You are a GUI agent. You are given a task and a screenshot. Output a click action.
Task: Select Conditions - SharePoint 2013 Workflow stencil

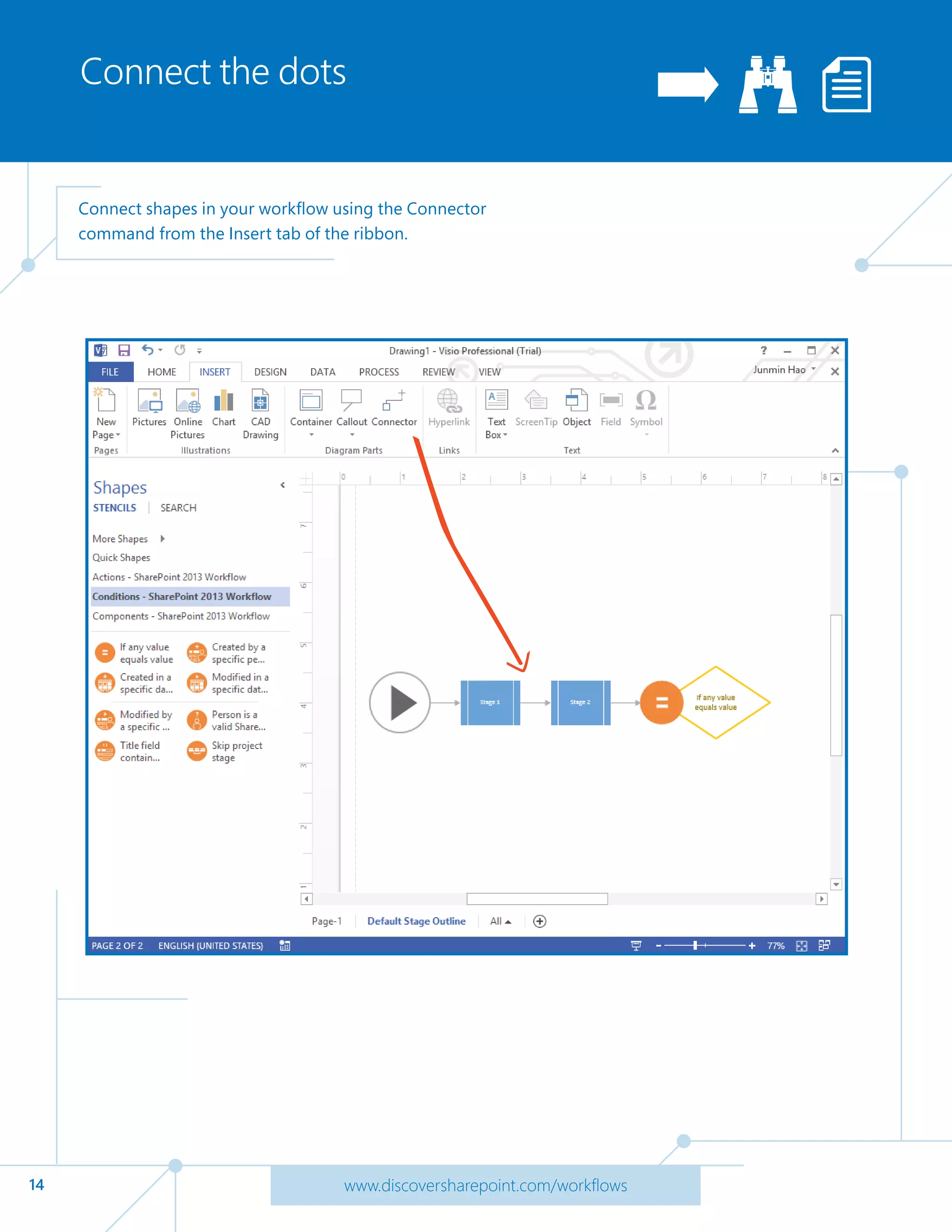190,596
